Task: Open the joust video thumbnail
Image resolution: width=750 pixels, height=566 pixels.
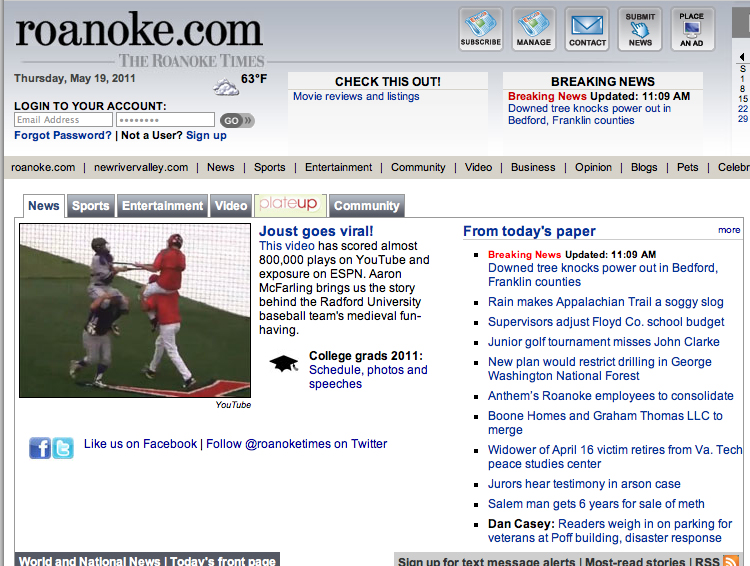Action: [135, 310]
